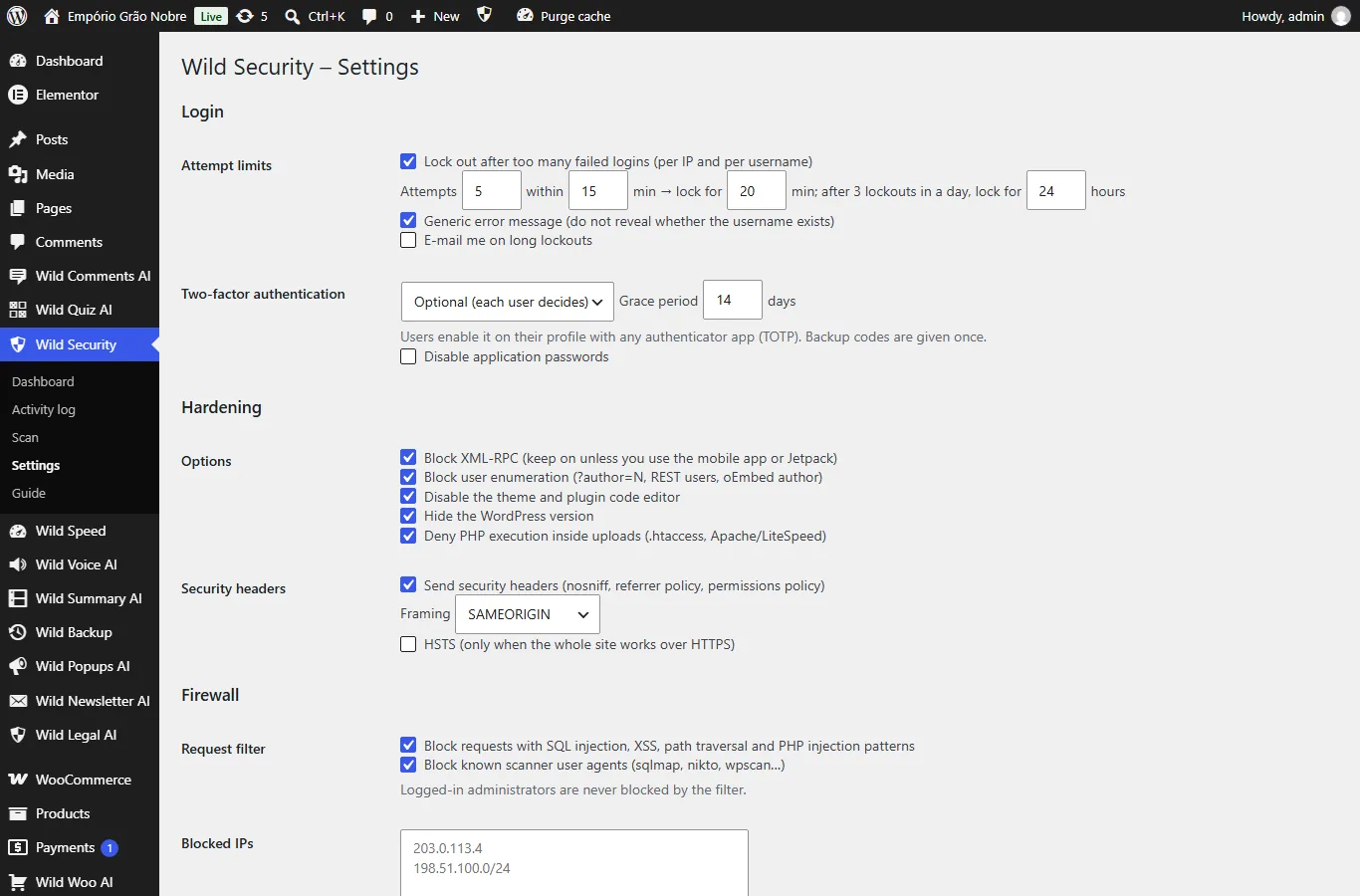Toggle the Block known scanner user agents checkbox
The width and height of the screenshot is (1360, 896).
pyautogui.click(x=408, y=765)
